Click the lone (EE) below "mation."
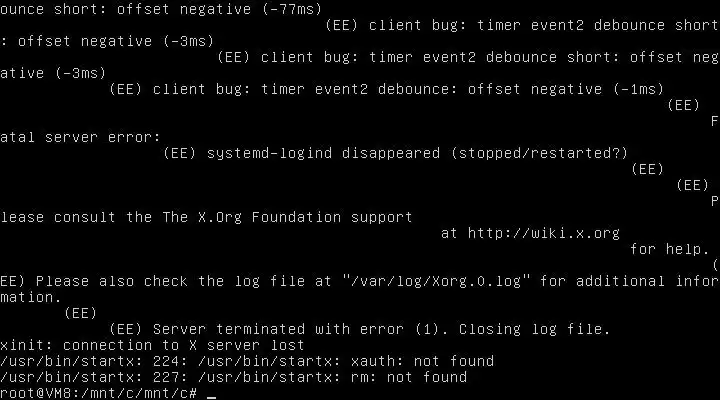Screen dimensions: 720x400 tap(80, 313)
